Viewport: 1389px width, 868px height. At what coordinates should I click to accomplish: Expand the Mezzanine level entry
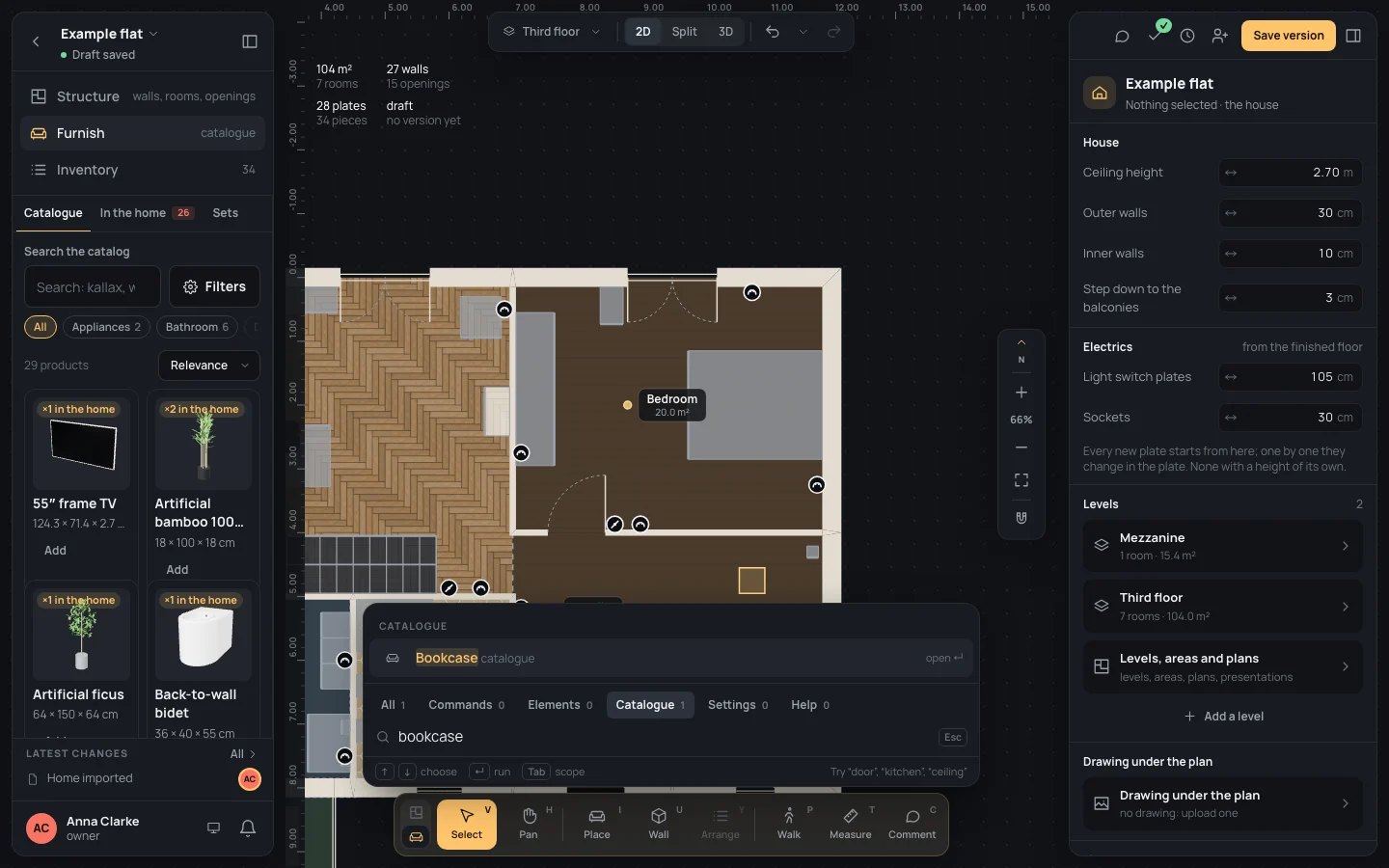[1223, 546]
